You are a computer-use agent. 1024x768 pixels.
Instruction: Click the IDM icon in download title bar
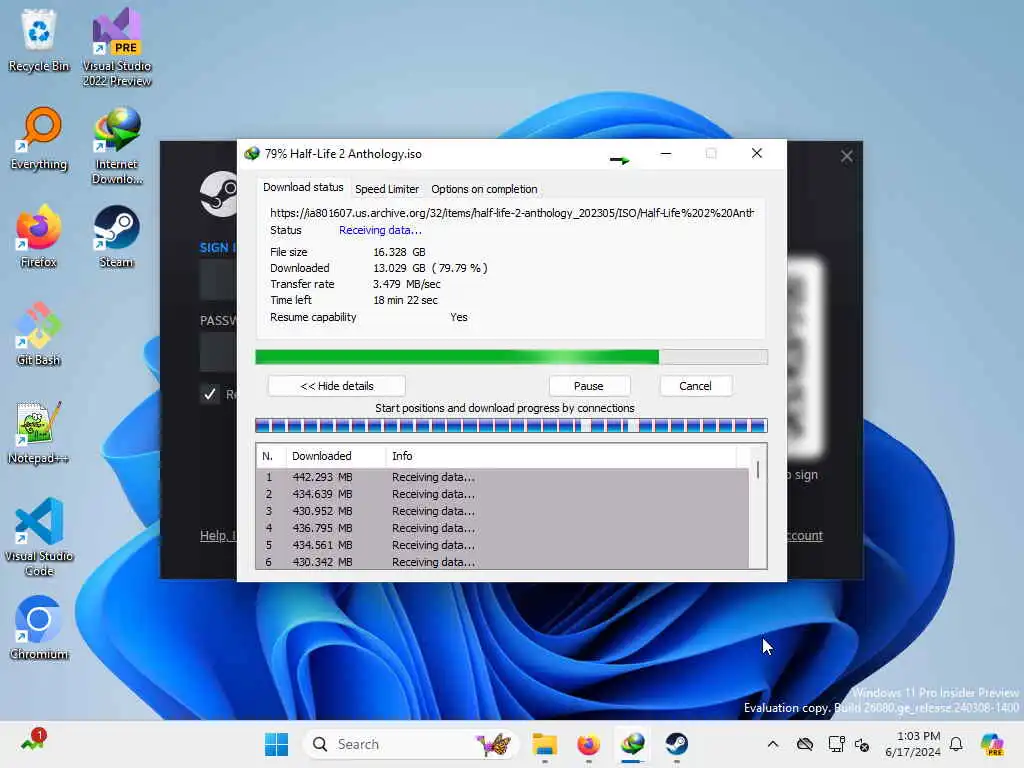(252, 153)
